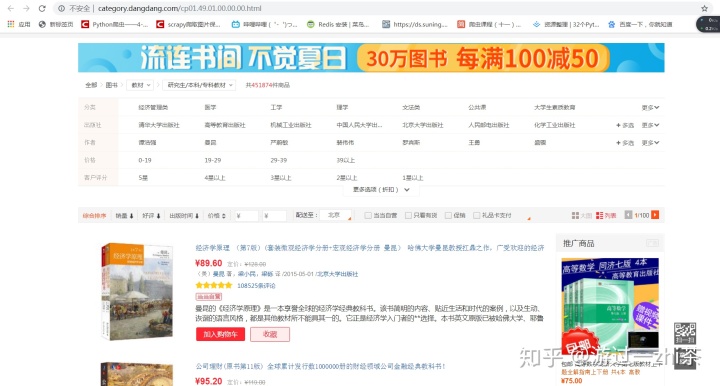Open the bookmark ending in 32个Pyt...
The image size is (720, 386).
click(x=566, y=24)
